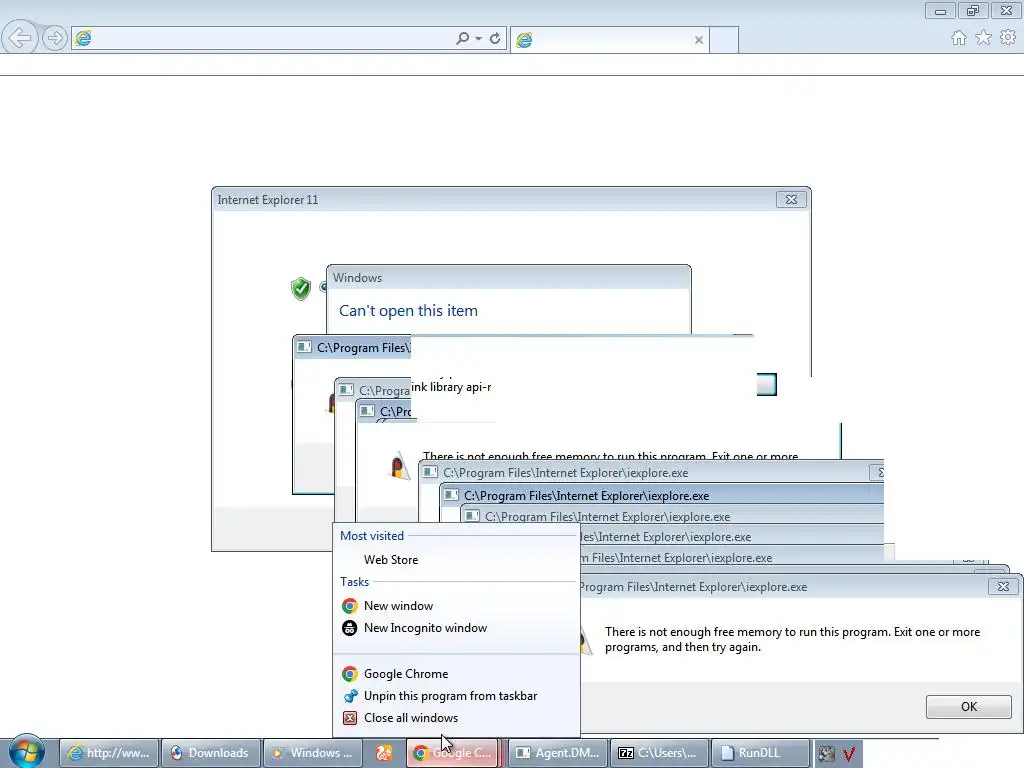
Task: Click the "Can't open this item" heading
Action: click(408, 311)
